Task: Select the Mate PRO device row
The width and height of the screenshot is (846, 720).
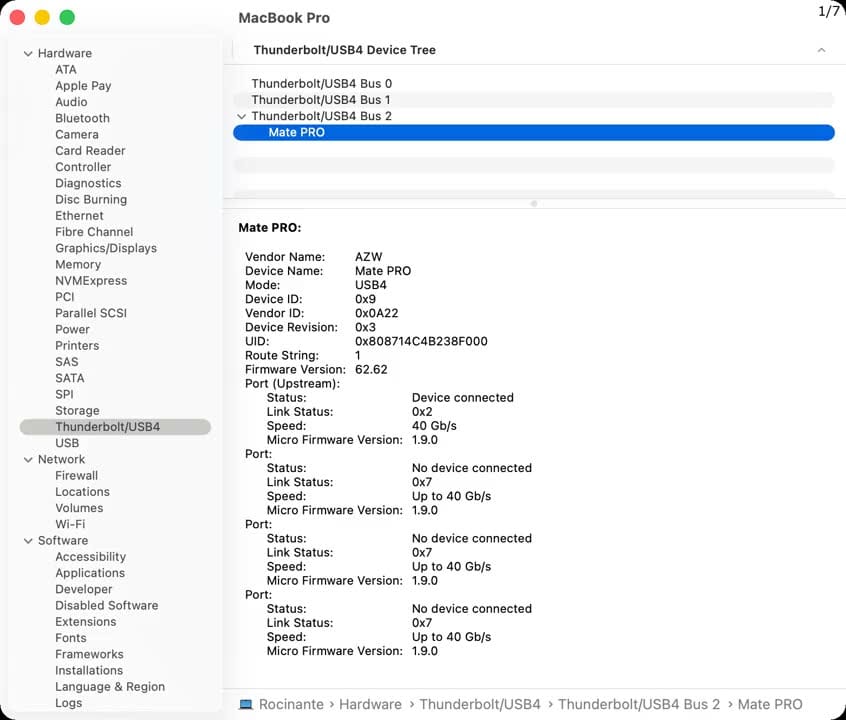Action: pos(534,133)
